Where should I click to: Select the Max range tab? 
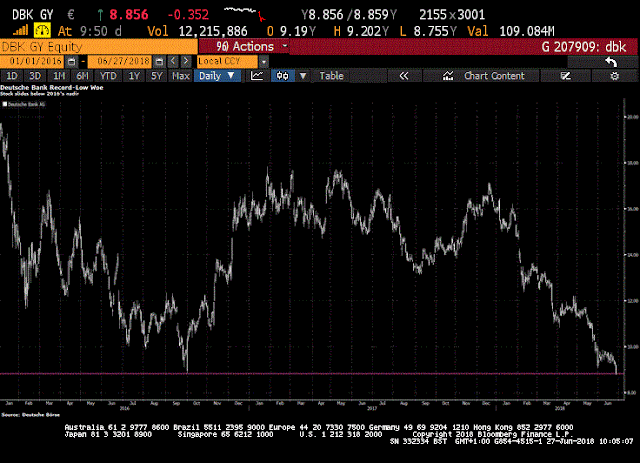[180, 76]
